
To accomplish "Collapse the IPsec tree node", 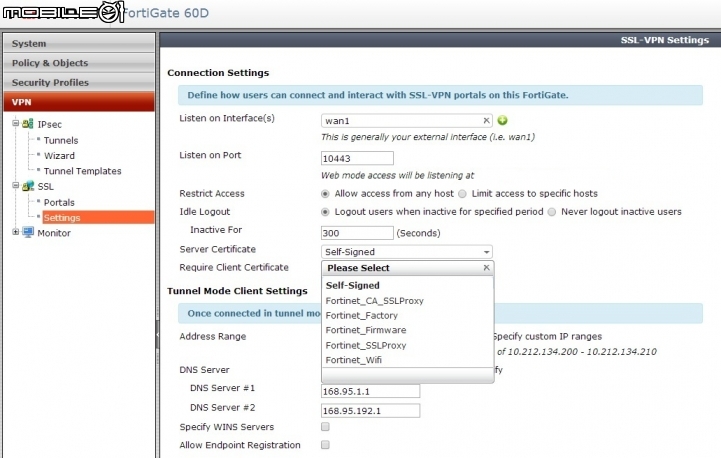I will pyautogui.click(x=16, y=123).
